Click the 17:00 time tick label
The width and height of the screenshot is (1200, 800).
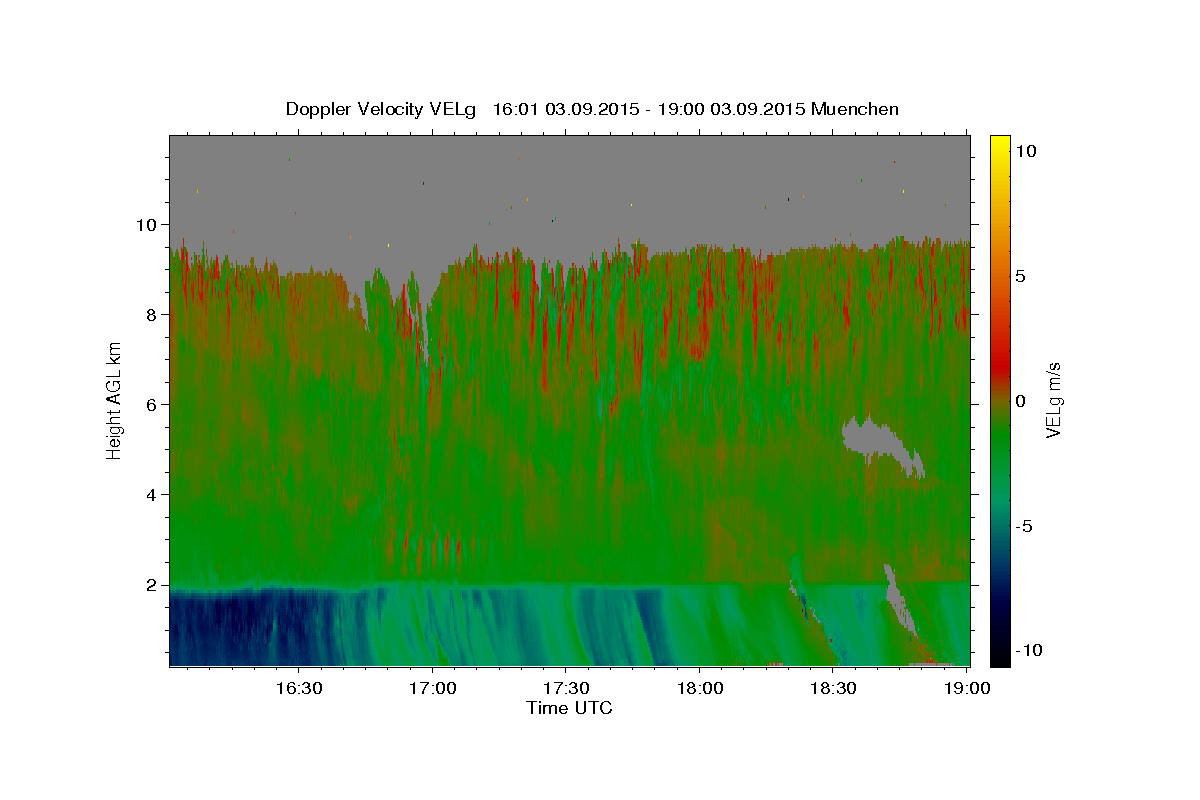(x=433, y=689)
